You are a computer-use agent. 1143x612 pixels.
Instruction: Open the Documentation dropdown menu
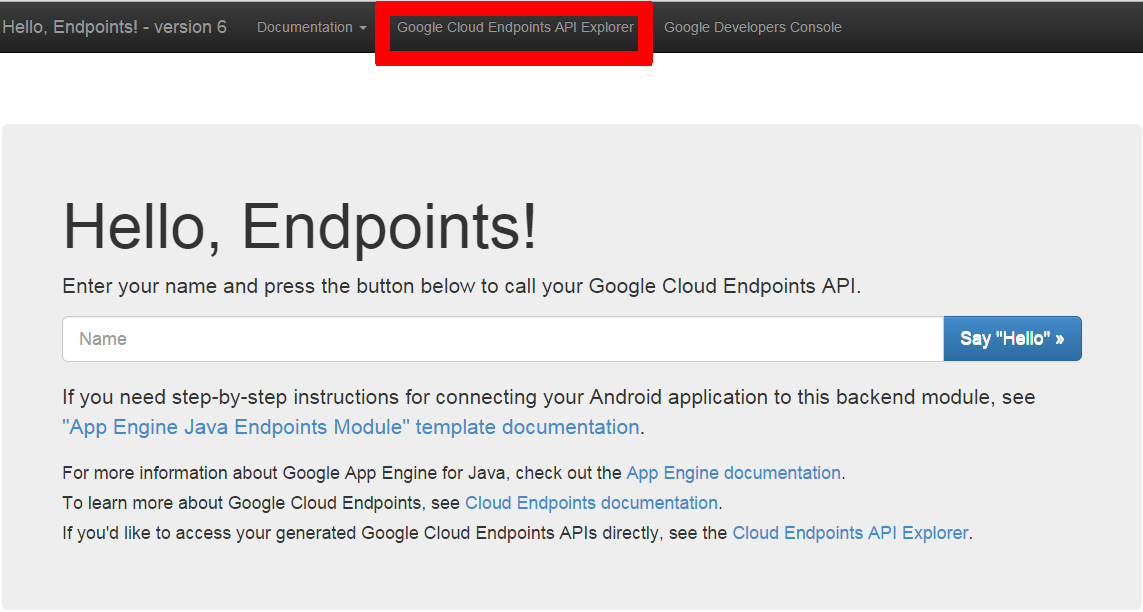305,27
